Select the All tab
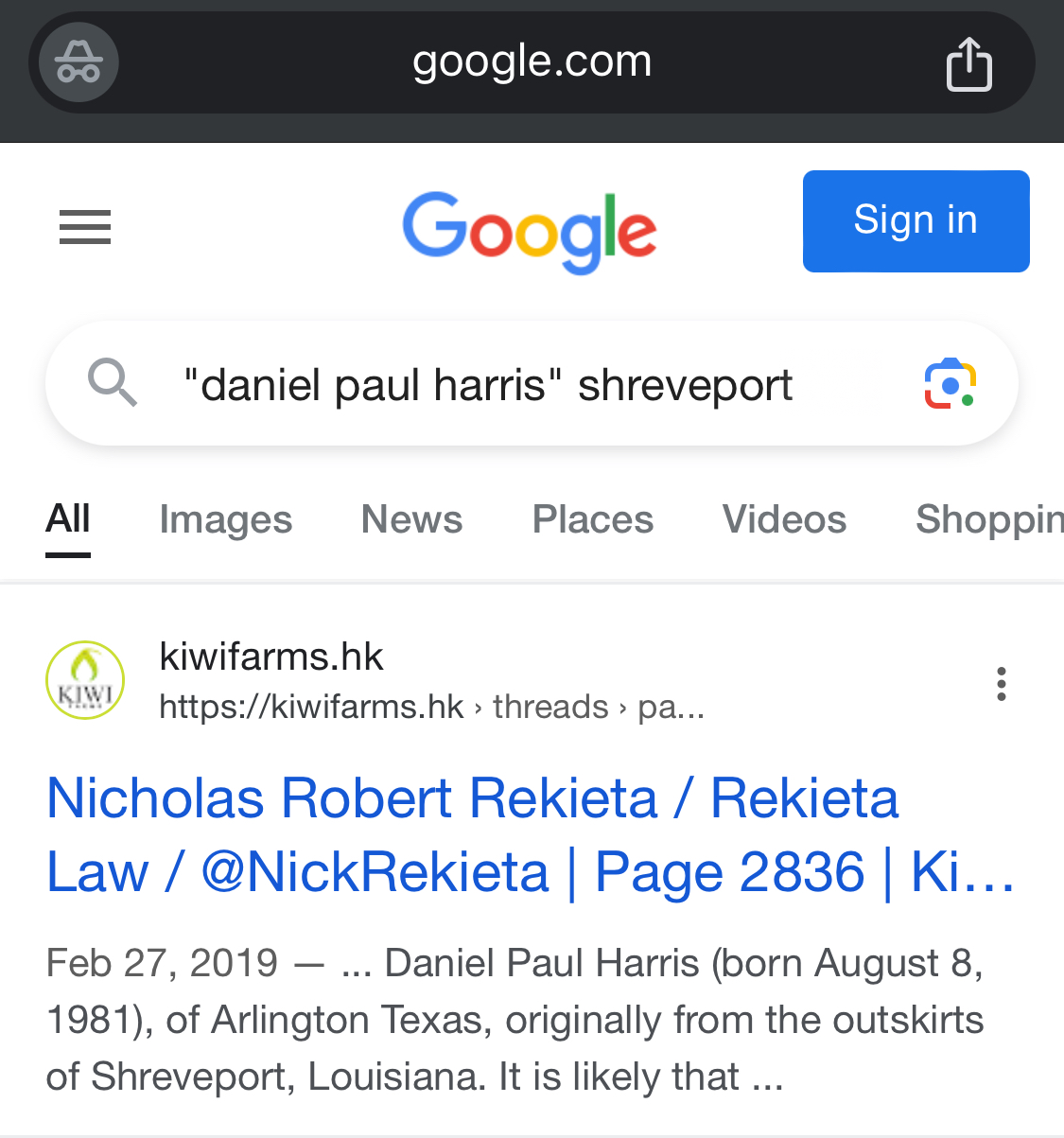Image resolution: width=1064 pixels, height=1138 pixels. [x=68, y=518]
